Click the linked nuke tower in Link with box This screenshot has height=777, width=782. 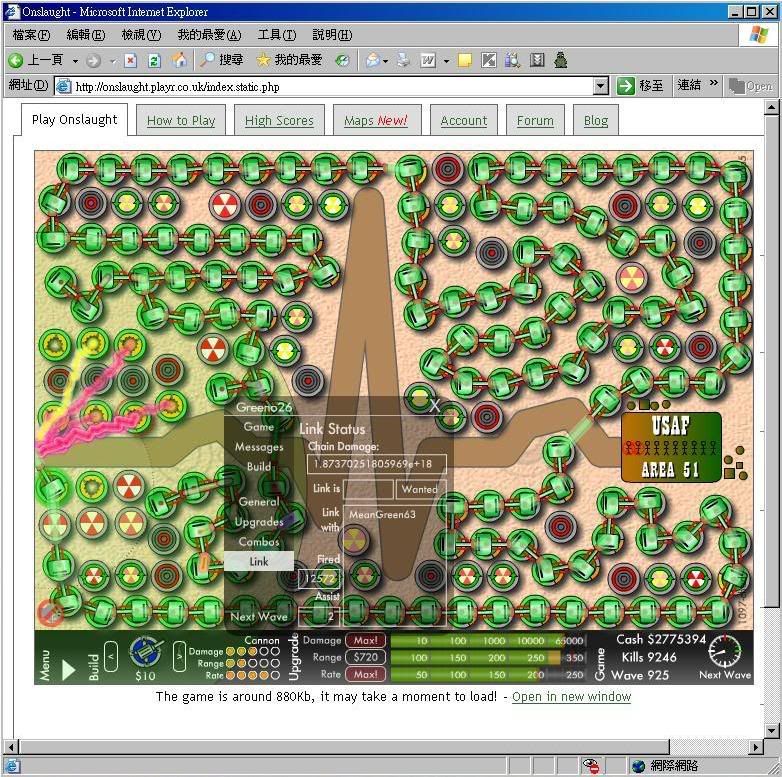354,539
